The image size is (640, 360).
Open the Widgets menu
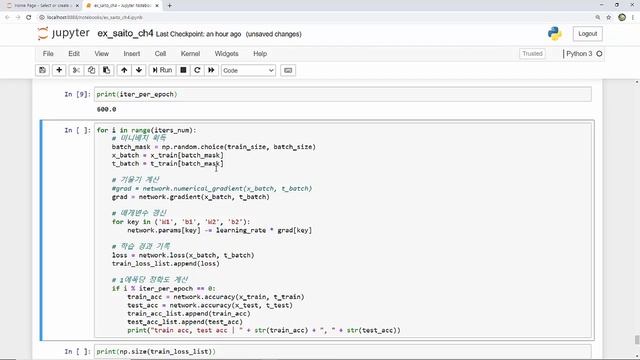226,53
